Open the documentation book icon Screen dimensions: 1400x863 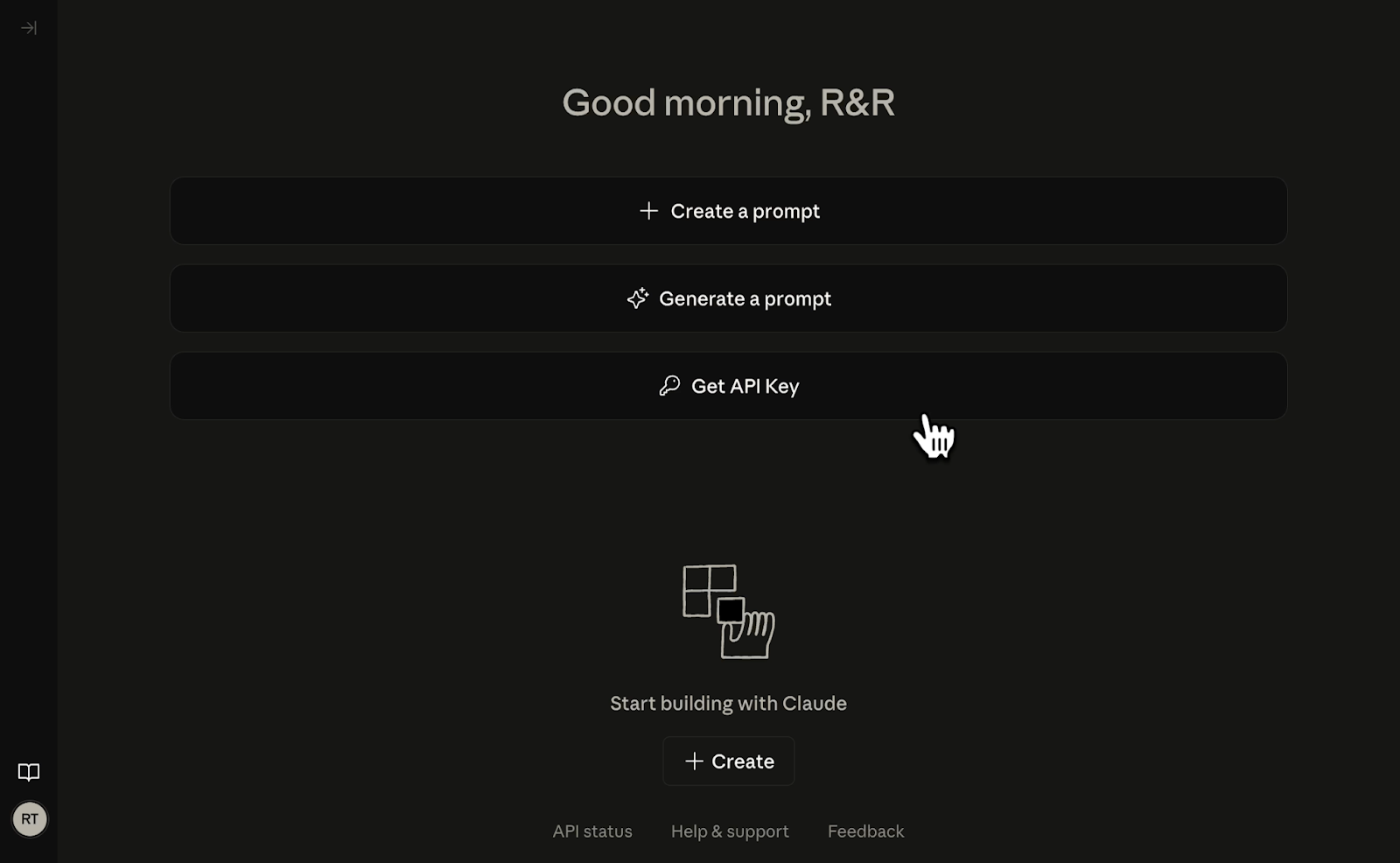tap(29, 771)
